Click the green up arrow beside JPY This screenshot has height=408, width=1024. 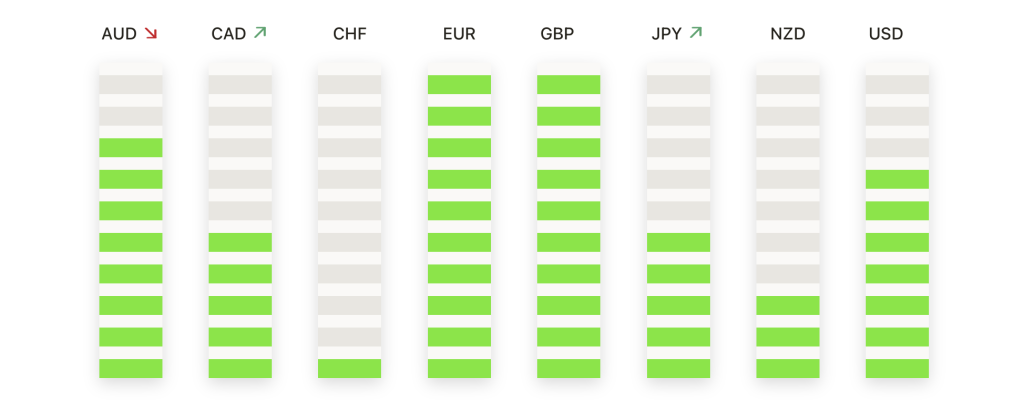click(x=696, y=33)
